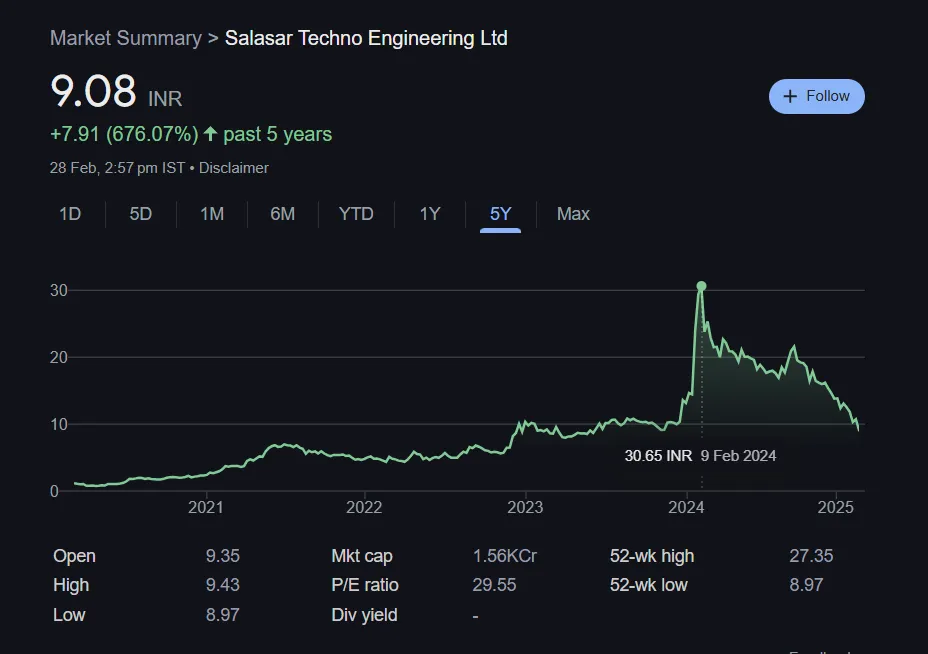Viewport: 928px width, 654px height.
Task: Click the plus icon in Follow button
Action: pyautogui.click(x=790, y=96)
